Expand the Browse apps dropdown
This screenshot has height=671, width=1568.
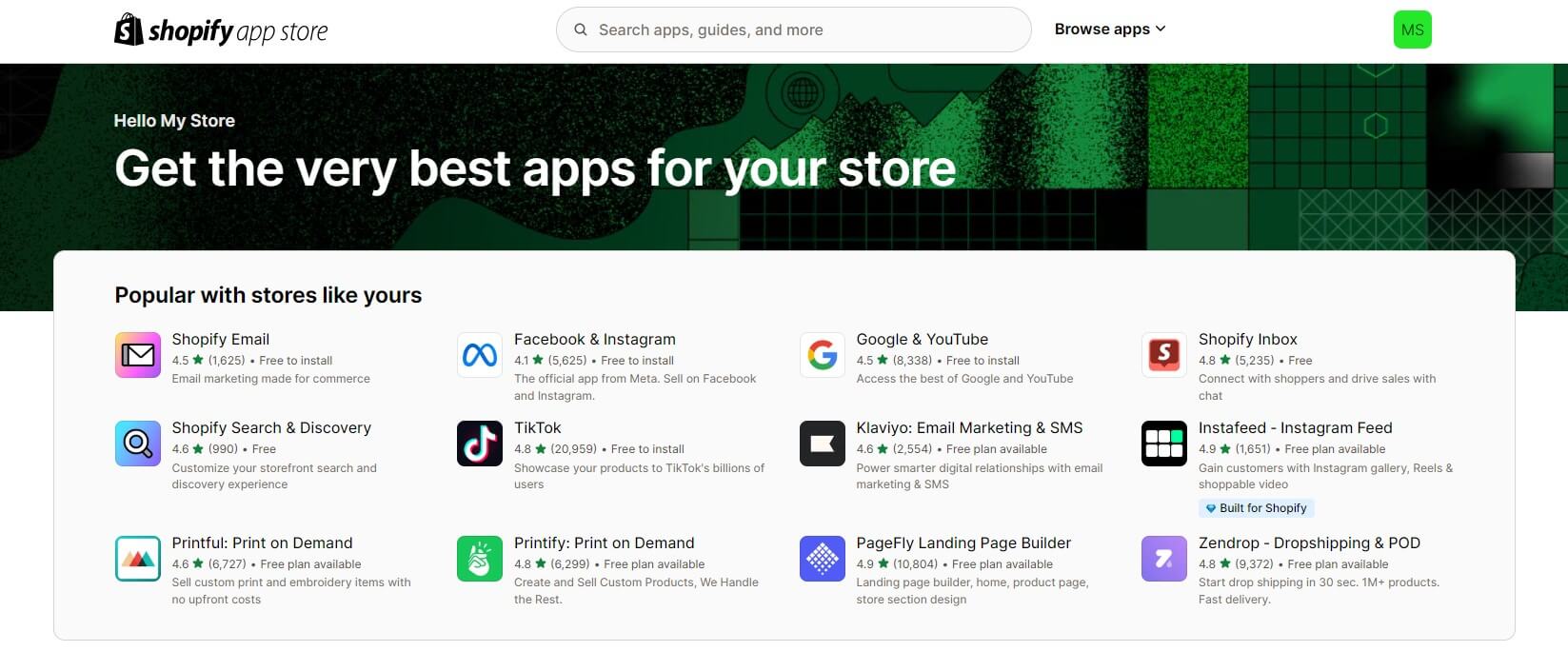coord(1110,30)
